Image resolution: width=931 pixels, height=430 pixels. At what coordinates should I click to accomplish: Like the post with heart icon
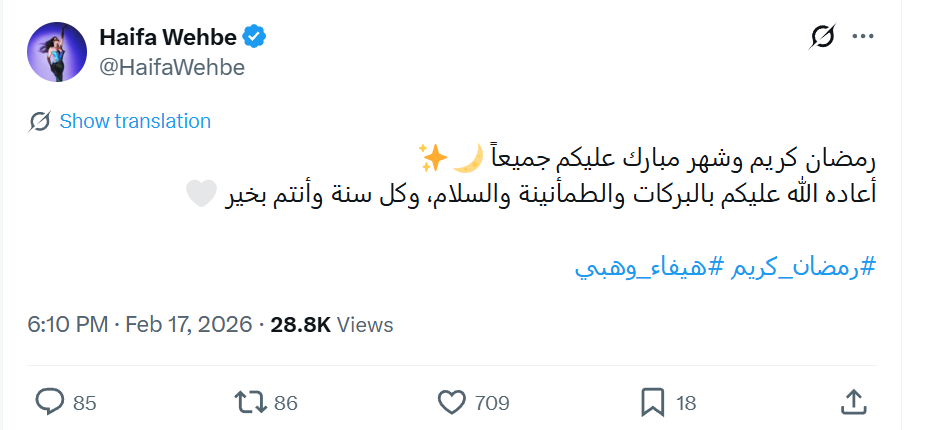pyautogui.click(x=453, y=402)
